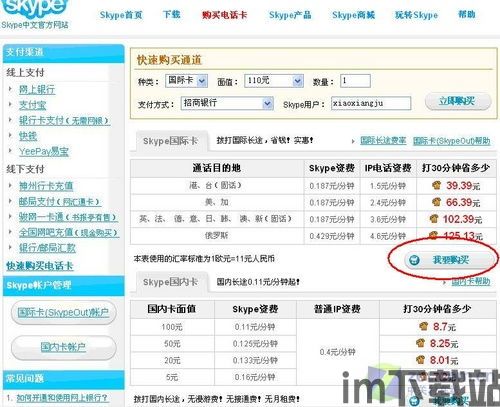The height and width of the screenshot is (407, 500).
Task: Open 国际卡(SkypeOut)帮助 link
Action: (452, 141)
